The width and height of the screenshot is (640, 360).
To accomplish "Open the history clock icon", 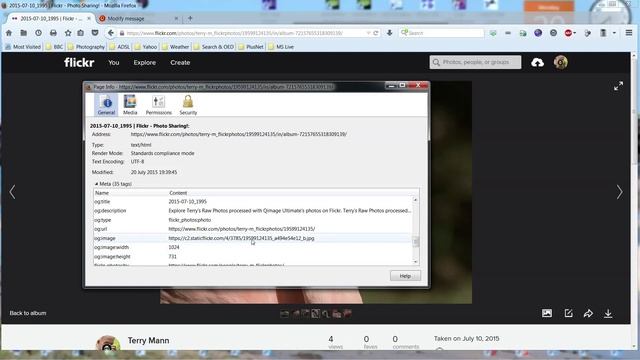I will coord(38,33).
